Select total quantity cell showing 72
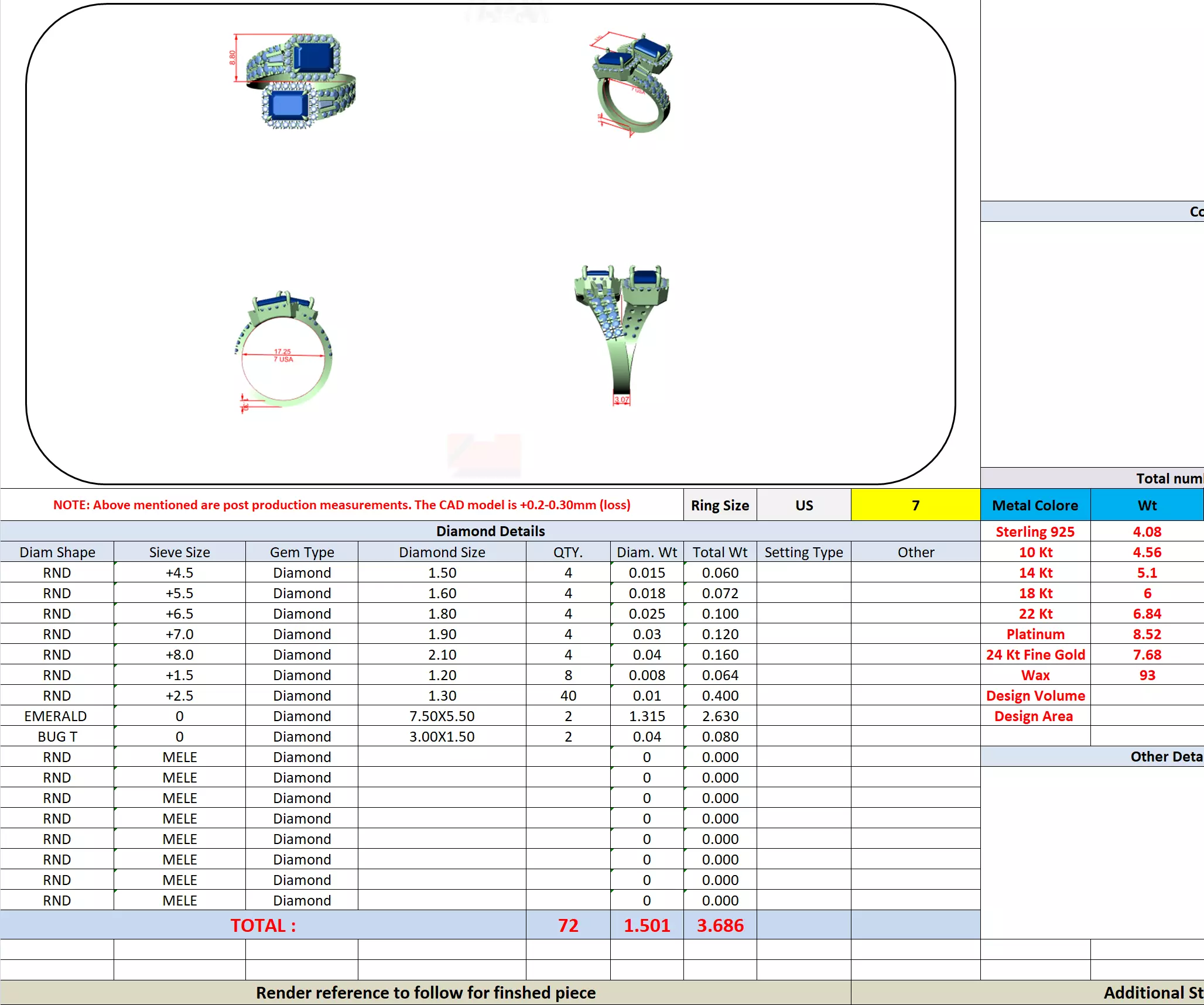The height and width of the screenshot is (1005, 1204). point(567,925)
